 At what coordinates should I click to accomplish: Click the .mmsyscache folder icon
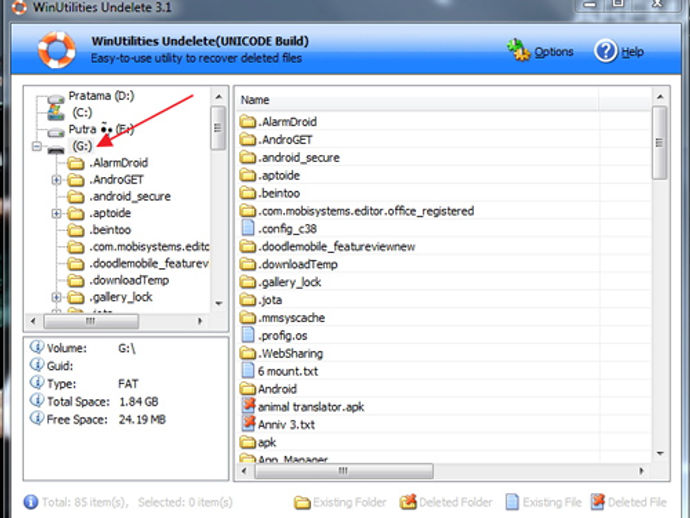point(248,317)
